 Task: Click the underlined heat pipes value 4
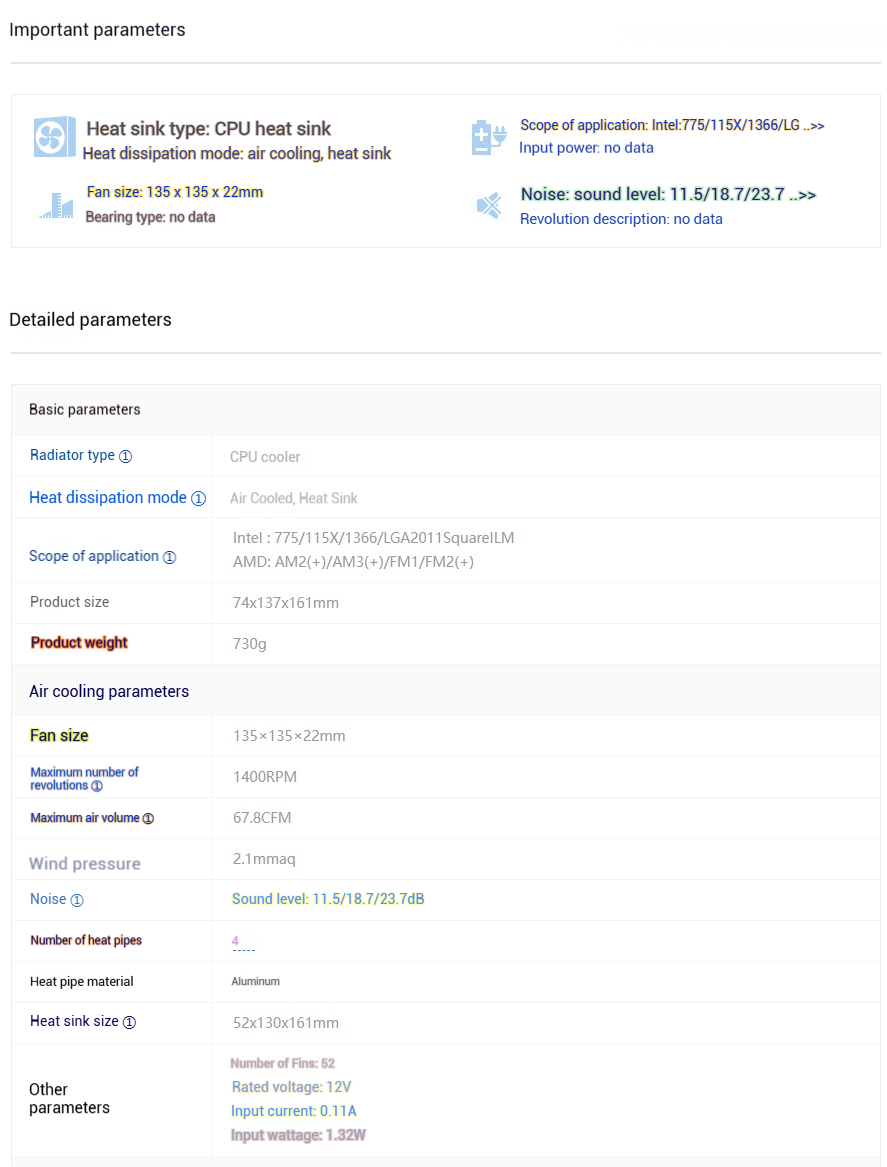[x=235, y=941]
